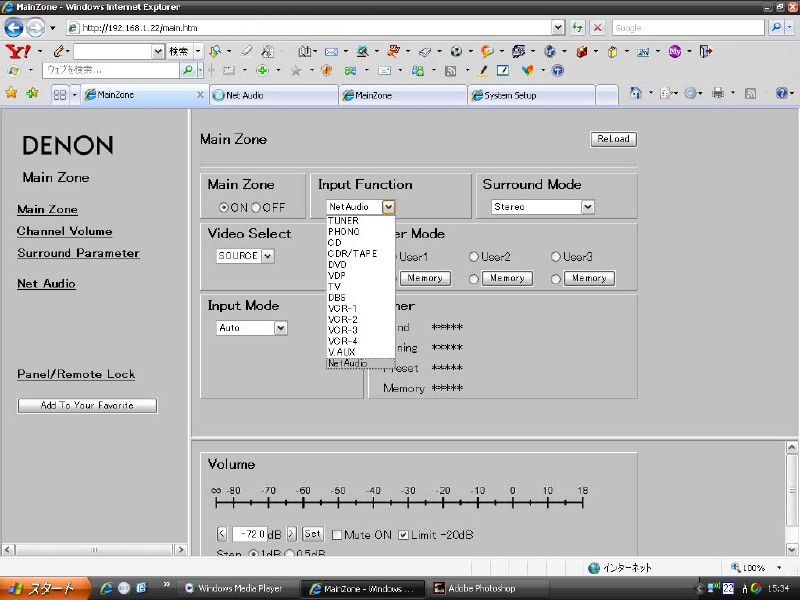This screenshot has width=800, height=600.
Task: Enable the Mute ON checkbox
Action: pos(337,535)
